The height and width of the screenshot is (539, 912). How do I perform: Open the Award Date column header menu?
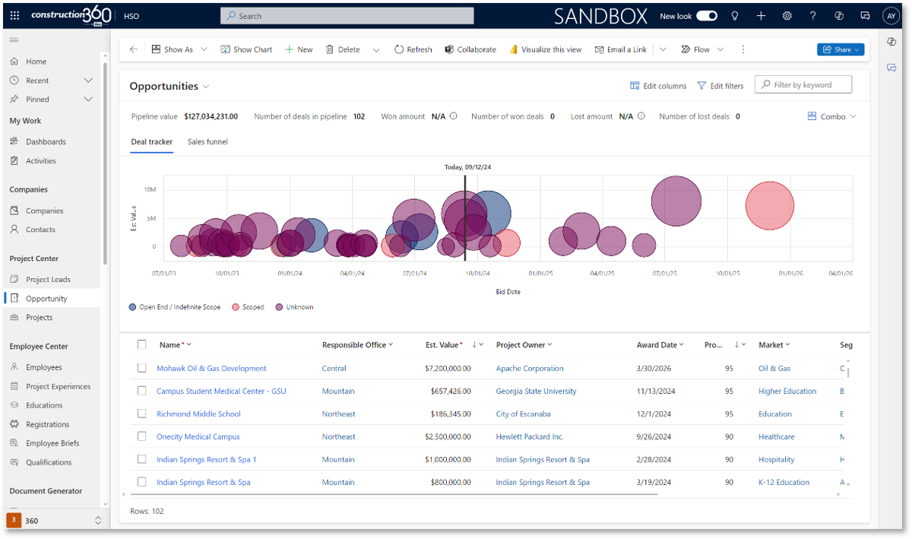(660, 345)
